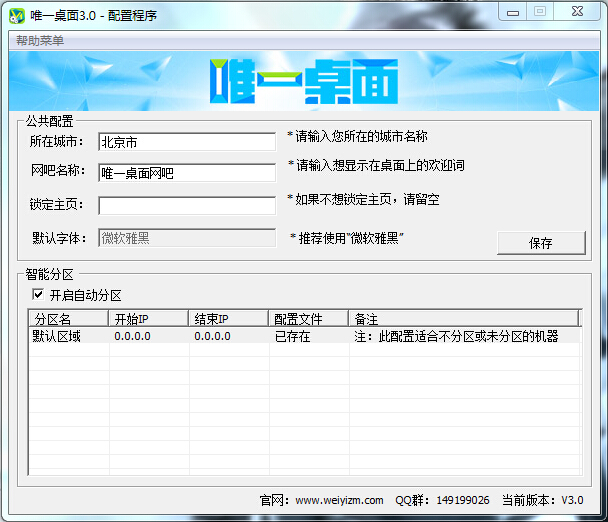Click the 所在城市 field containing 北京市
The width and height of the screenshot is (608, 522).
(187, 142)
